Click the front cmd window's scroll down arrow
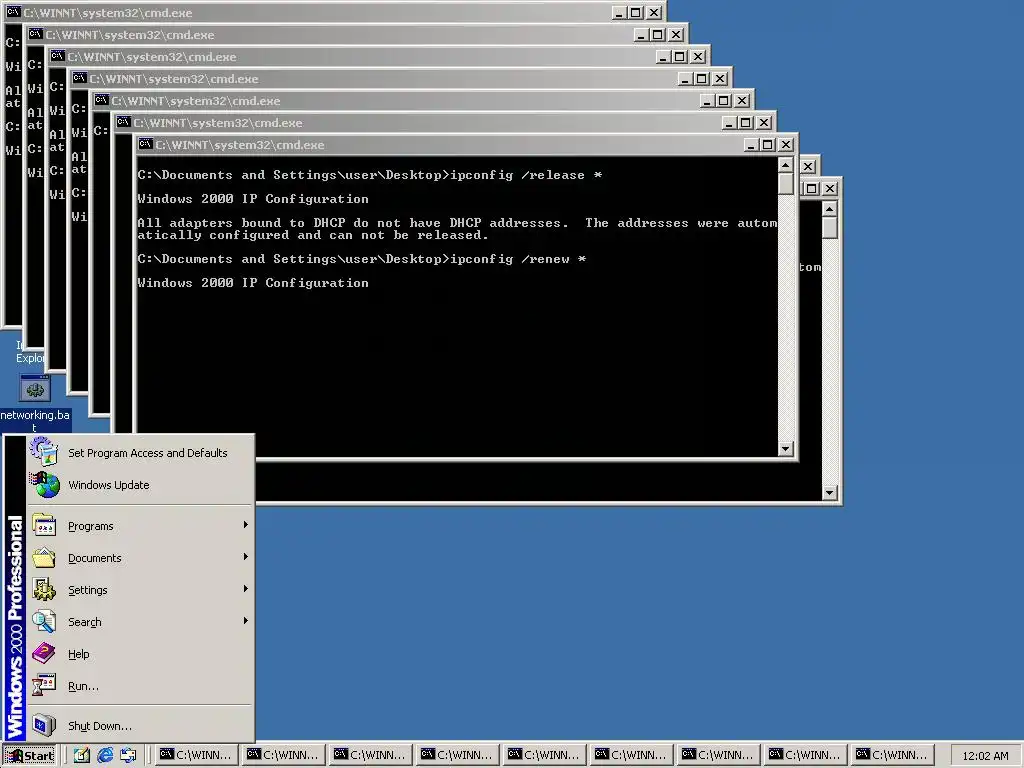The image size is (1024, 768). [786, 449]
